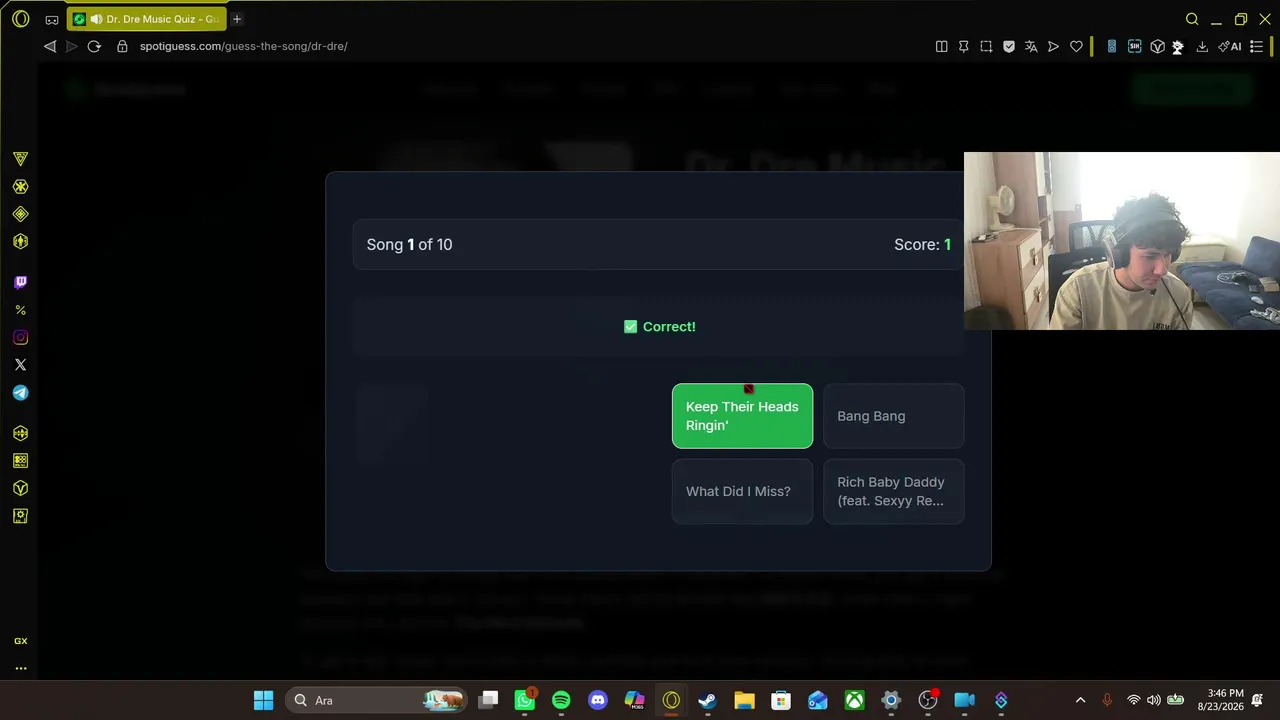Open the GX Corner gamepad icon
The height and width of the screenshot is (720, 1280).
click(x=52, y=19)
